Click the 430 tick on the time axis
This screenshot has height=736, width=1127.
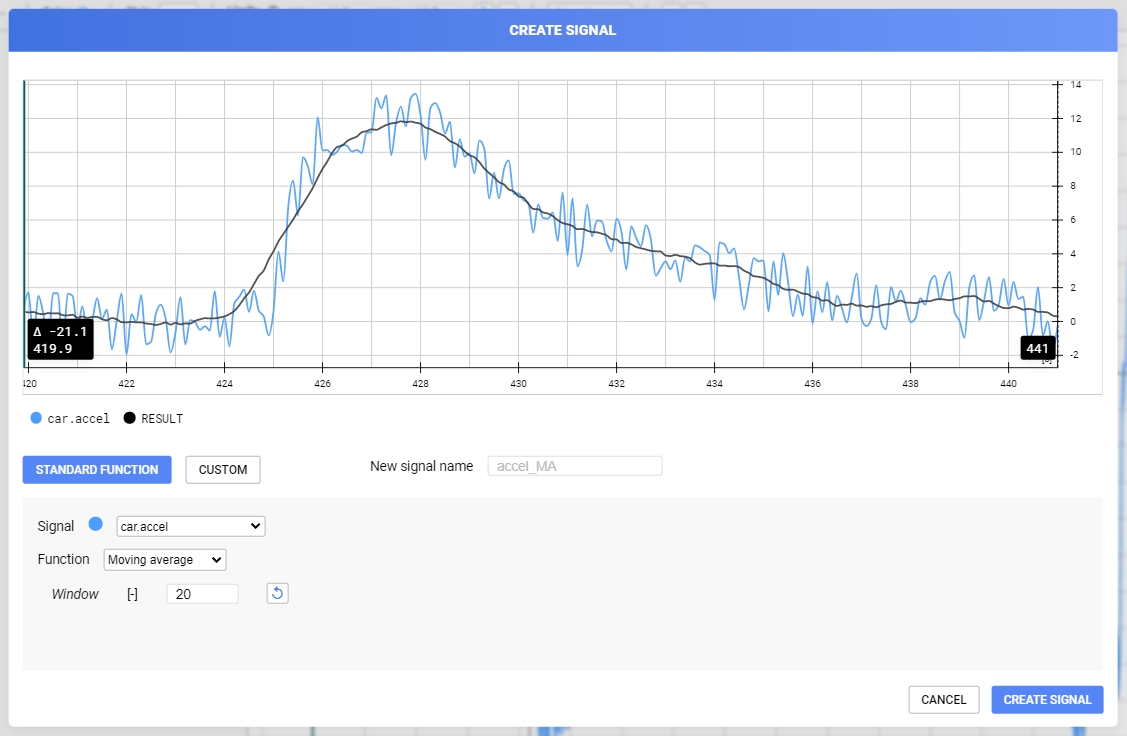tap(518, 383)
